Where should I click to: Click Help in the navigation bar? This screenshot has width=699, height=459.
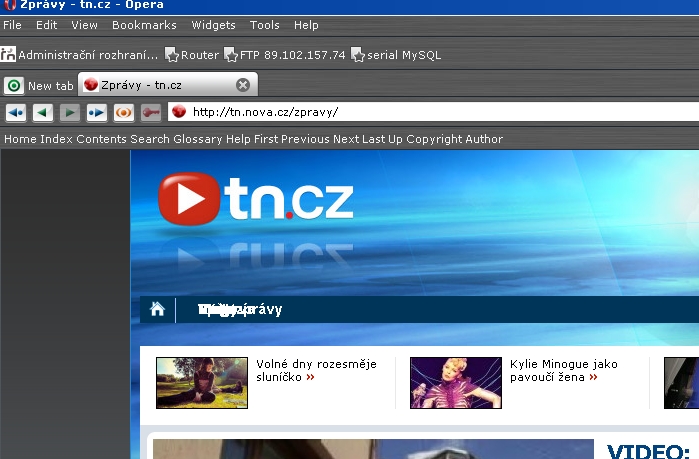[x=238, y=139]
